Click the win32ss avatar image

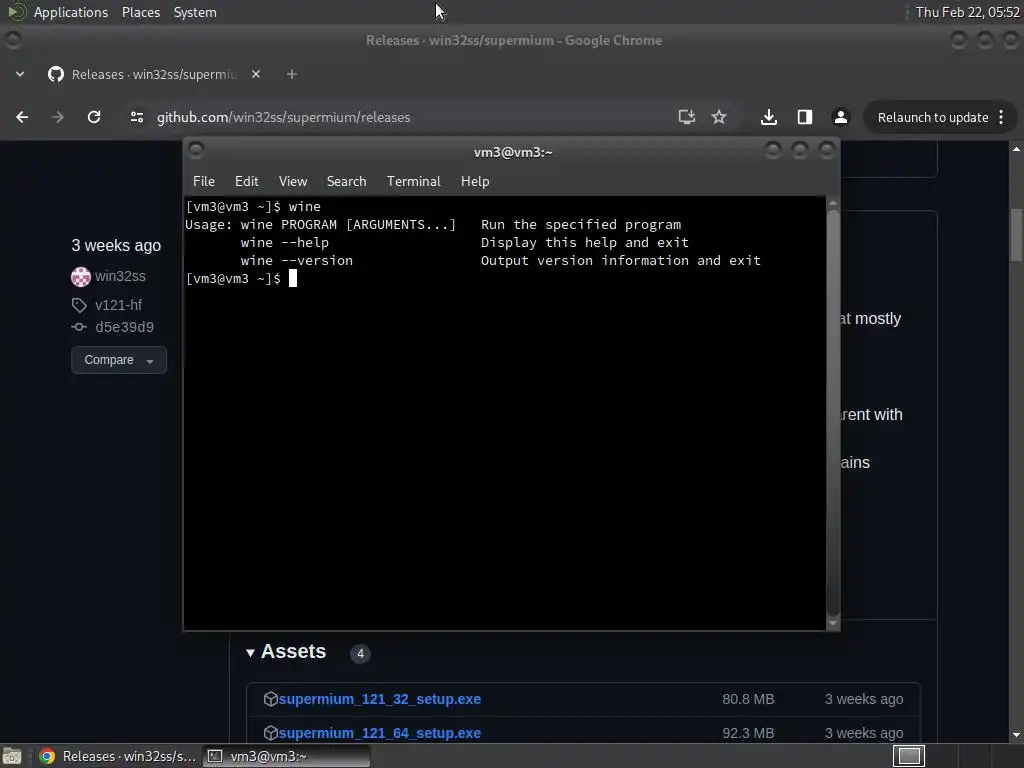point(81,277)
